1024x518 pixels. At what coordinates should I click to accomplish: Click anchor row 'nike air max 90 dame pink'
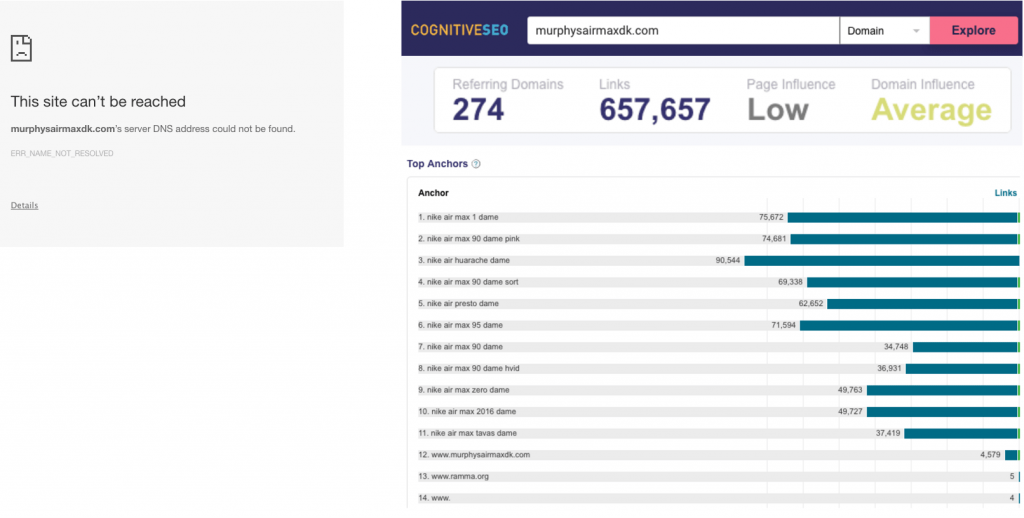718,239
